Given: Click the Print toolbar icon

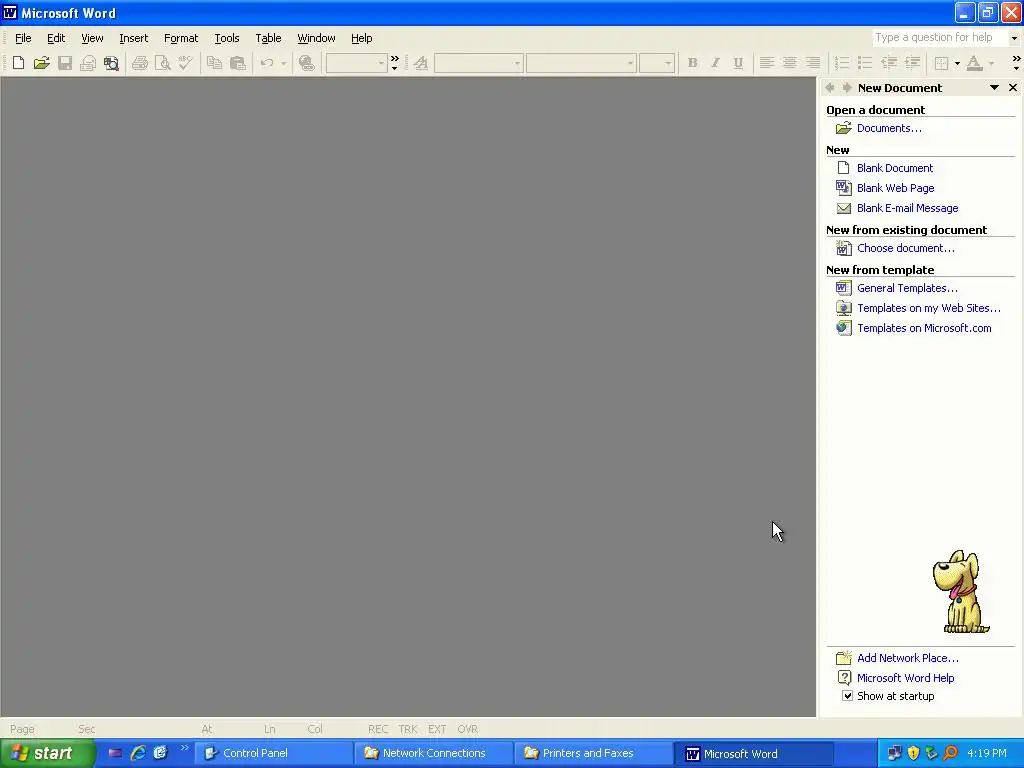Looking at the screenshot, I should tap(140, 63).
